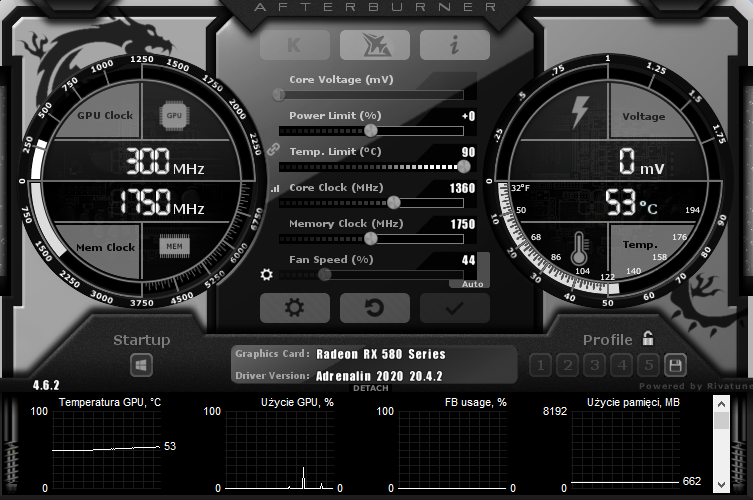753x500 pixels.
Task: Reset settings with the circular arrow button
Action: [375, 308]
